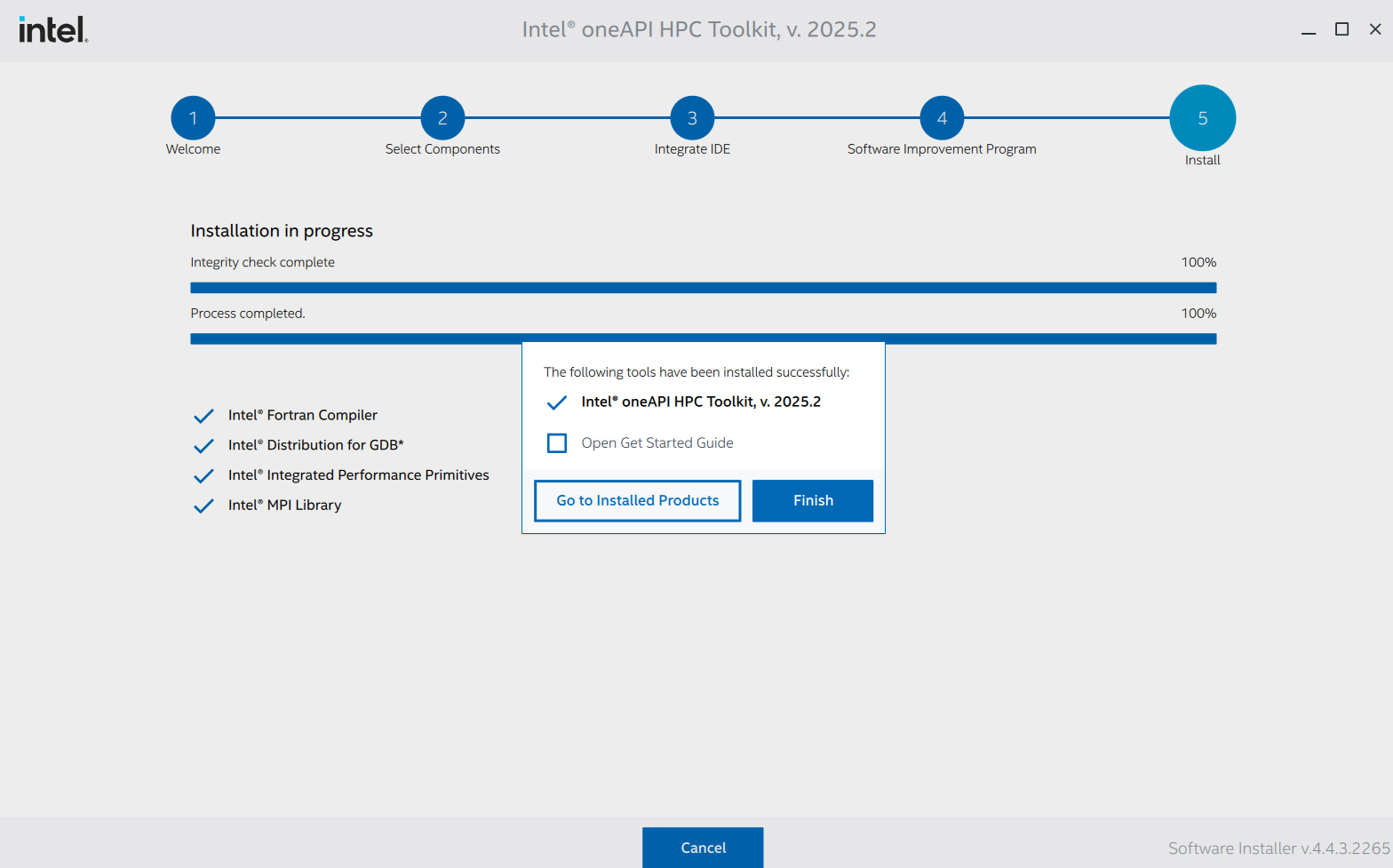The image size is (1393, 868).
Task: Click Intel Integrated Performance Primitives text
Action: (x=358, y=475)
